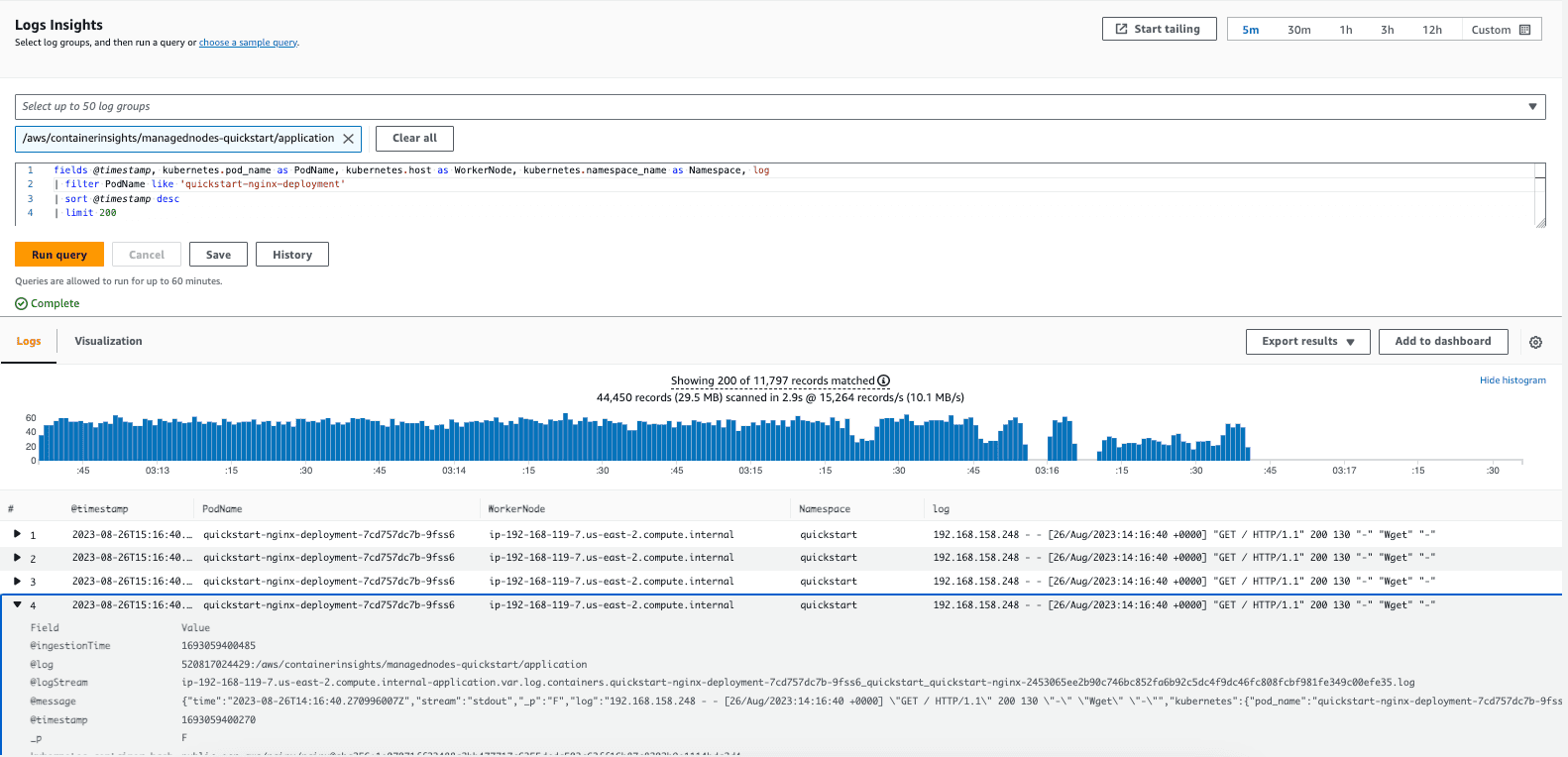Click Add to dashboard
This screenshot has height=757, width=1568.
tap(1443, 342)
